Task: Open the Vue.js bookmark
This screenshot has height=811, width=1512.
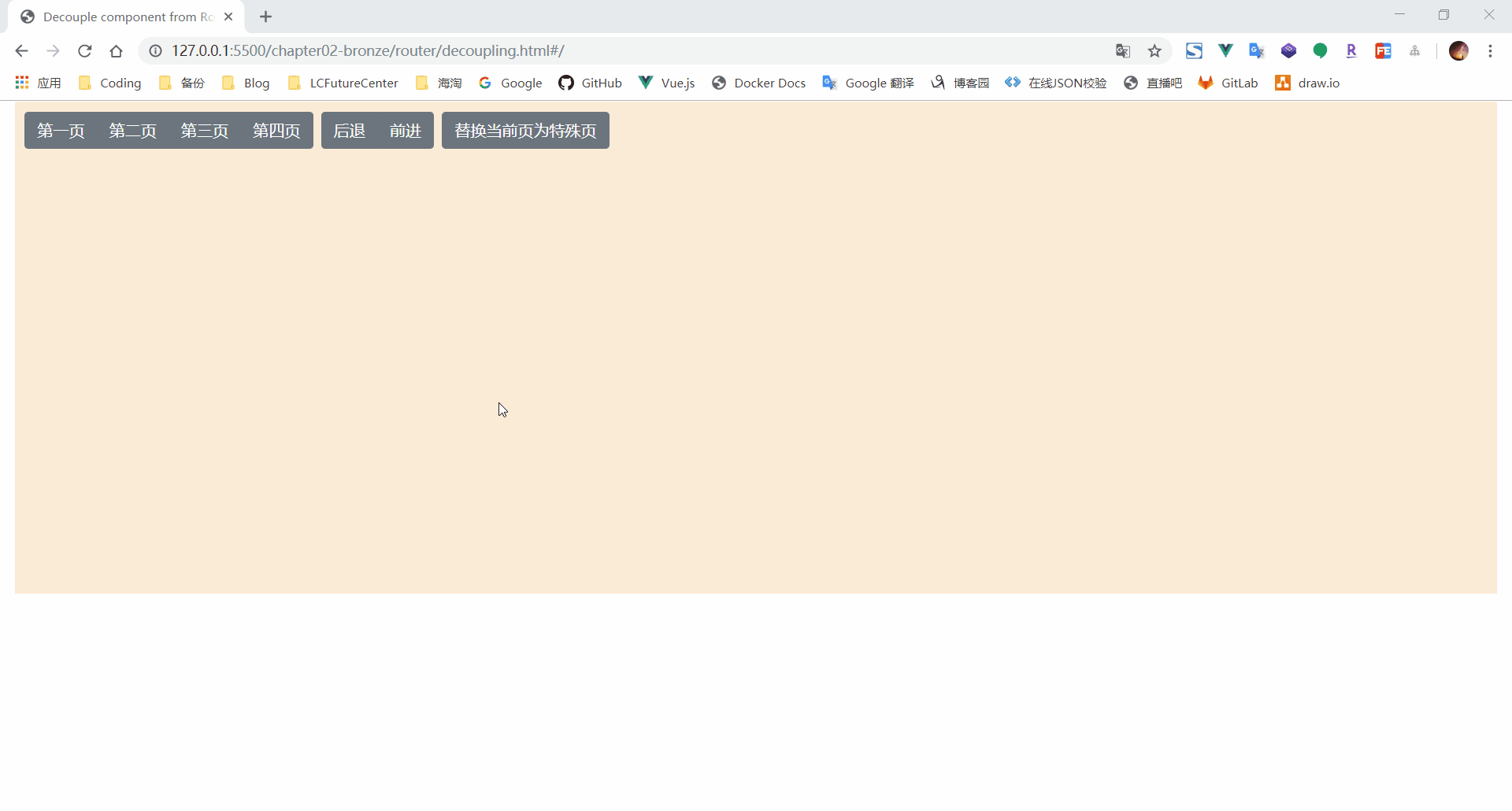Action: coord(667,83)
